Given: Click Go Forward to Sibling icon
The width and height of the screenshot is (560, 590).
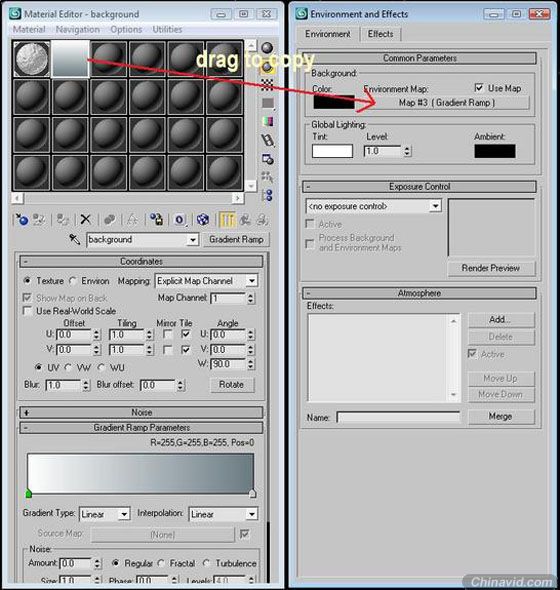Looking at the screenshot, I should tap(262, 219).
